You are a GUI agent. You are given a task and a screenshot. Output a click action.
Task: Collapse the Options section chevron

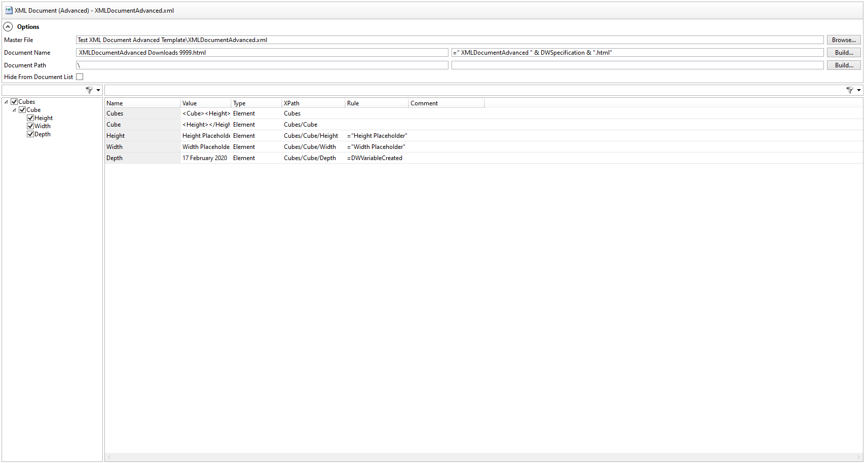(8, 27)
